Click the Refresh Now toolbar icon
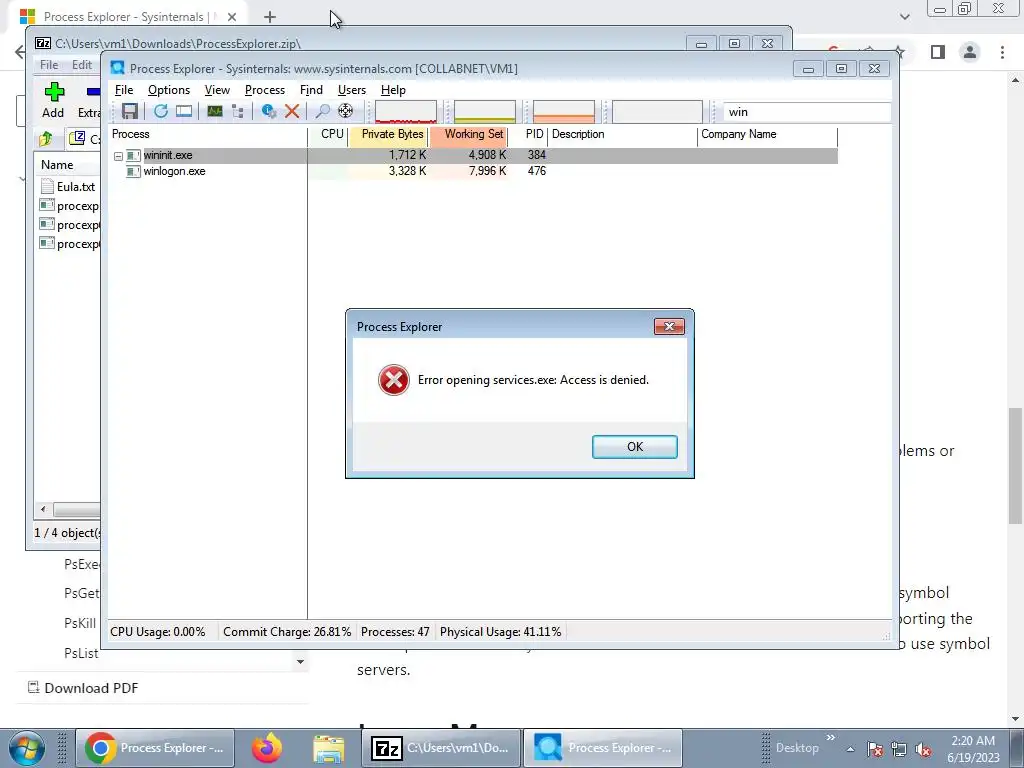 point(161,111)
